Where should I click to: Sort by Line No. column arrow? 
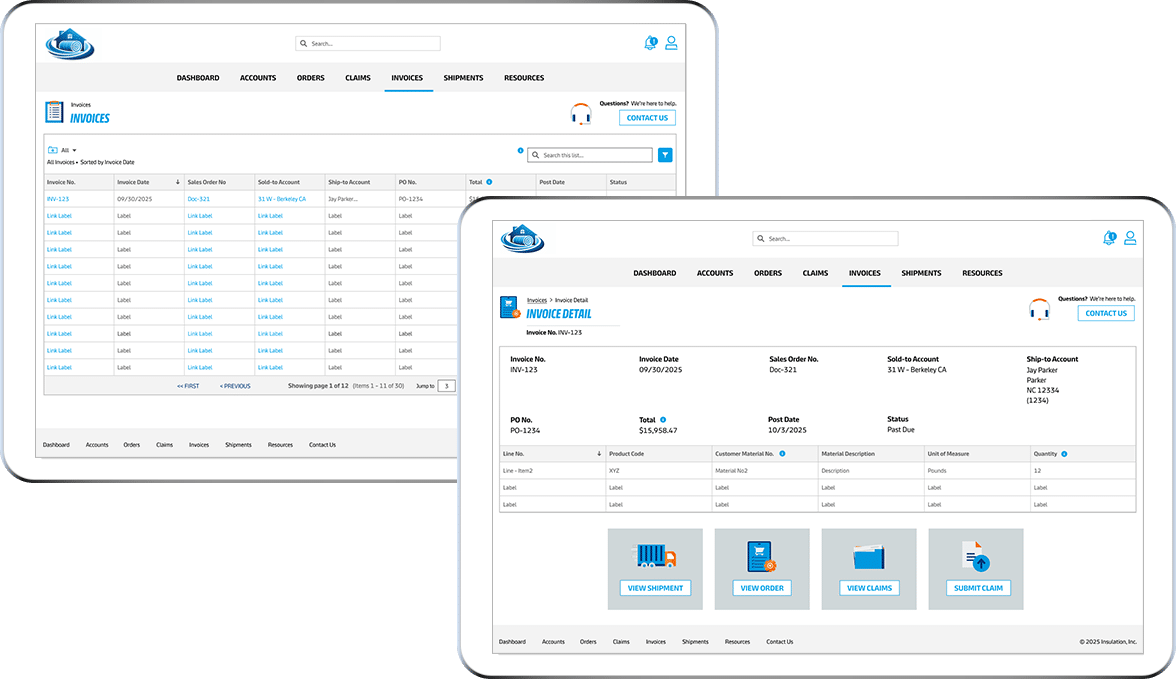coord(599,454)
